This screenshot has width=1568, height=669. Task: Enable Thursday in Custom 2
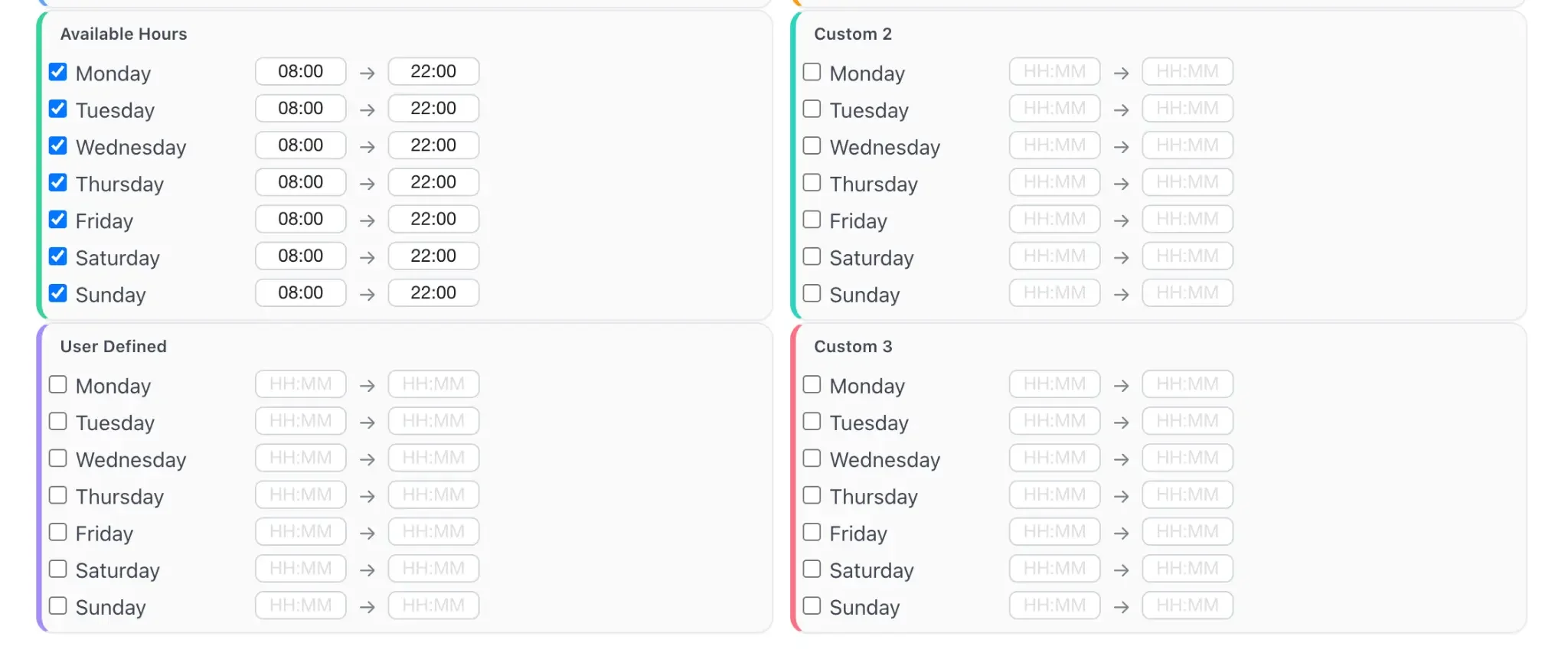coord(812,182)
